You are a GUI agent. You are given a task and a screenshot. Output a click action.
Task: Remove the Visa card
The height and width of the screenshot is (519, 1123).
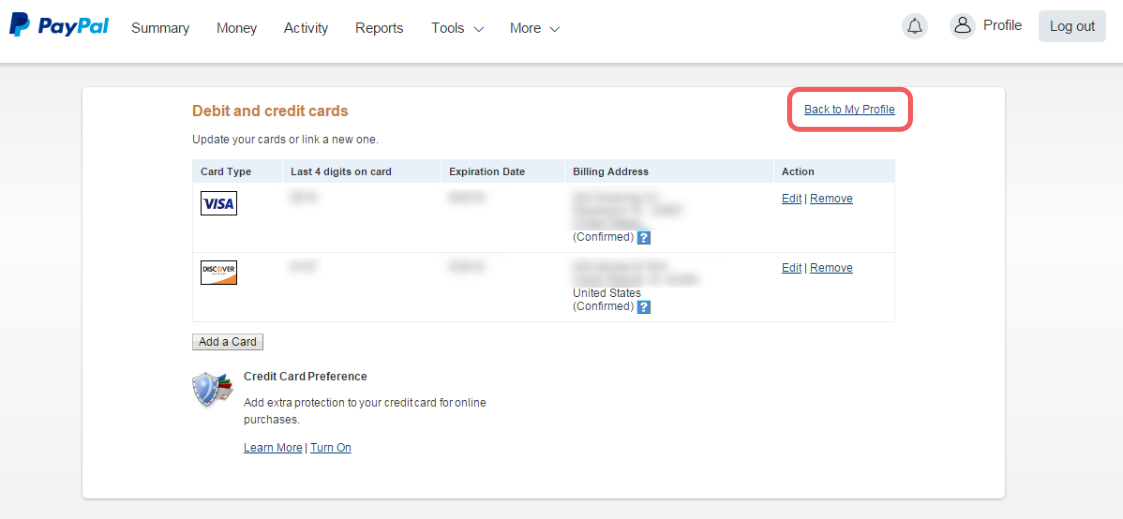click(832, 198)
